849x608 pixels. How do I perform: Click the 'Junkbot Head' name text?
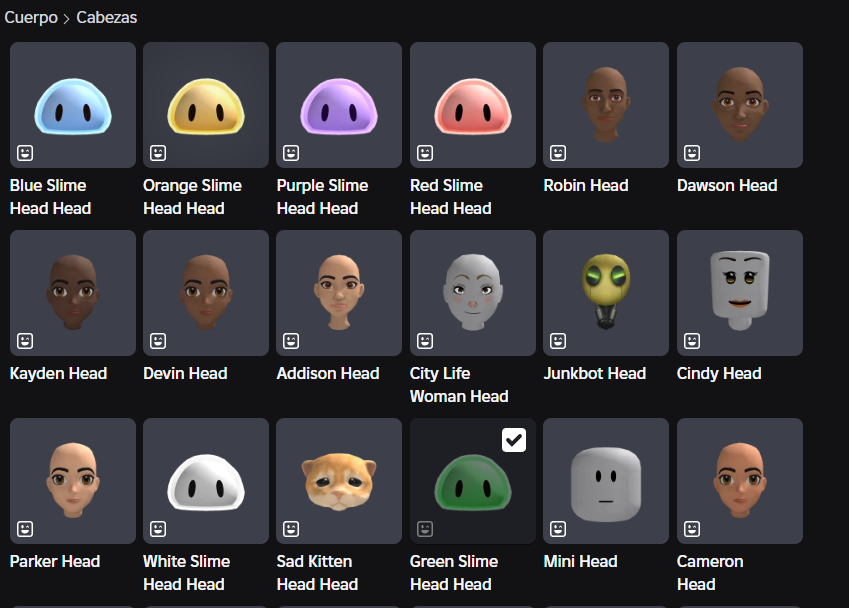595,373
